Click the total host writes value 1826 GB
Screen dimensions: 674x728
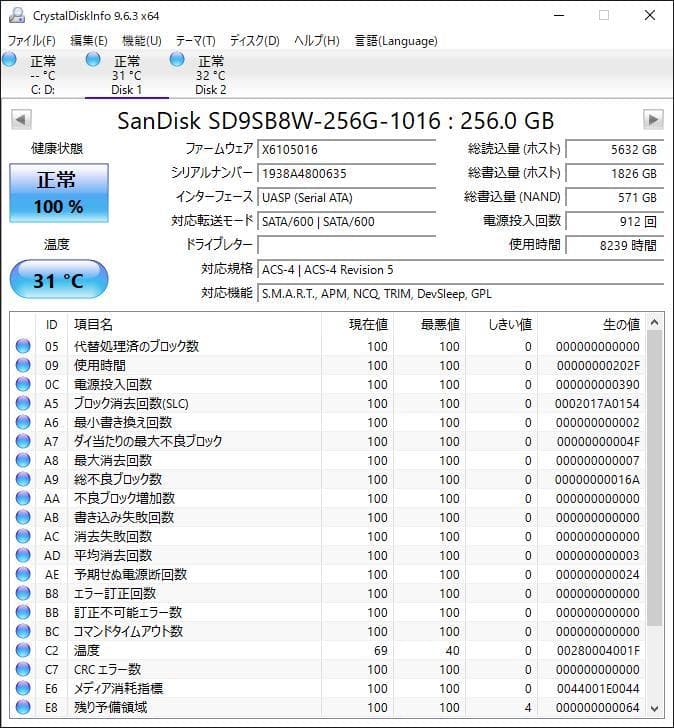pos(615,174)
